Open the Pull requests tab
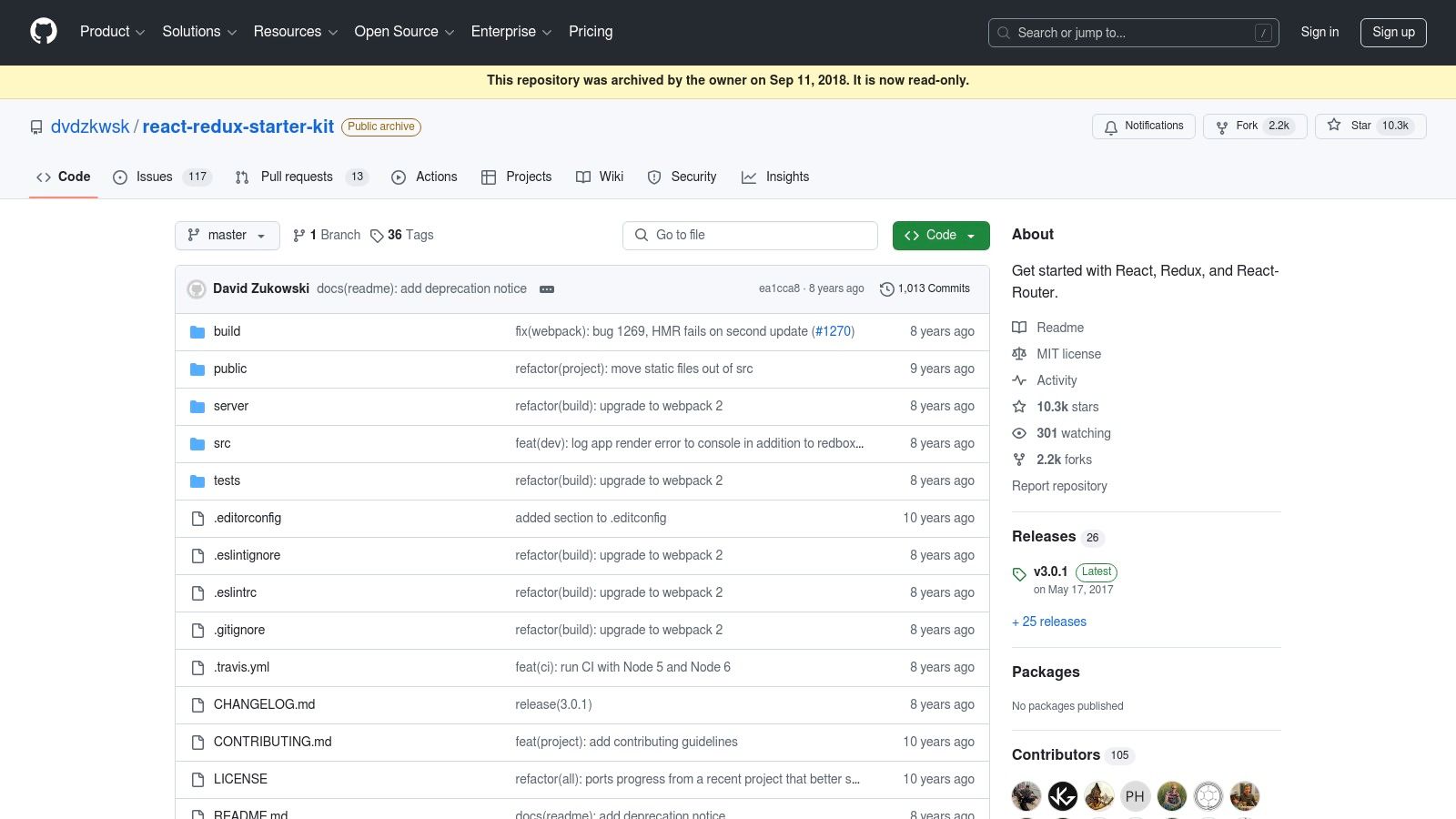Screen dimensions: 1456x819 [x=301, y=177]
